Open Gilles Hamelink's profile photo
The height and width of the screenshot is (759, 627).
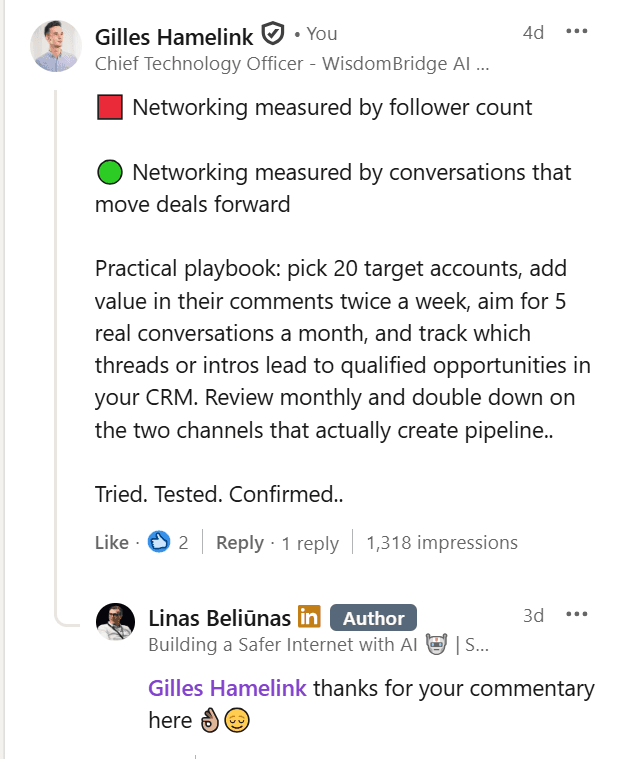56,46
